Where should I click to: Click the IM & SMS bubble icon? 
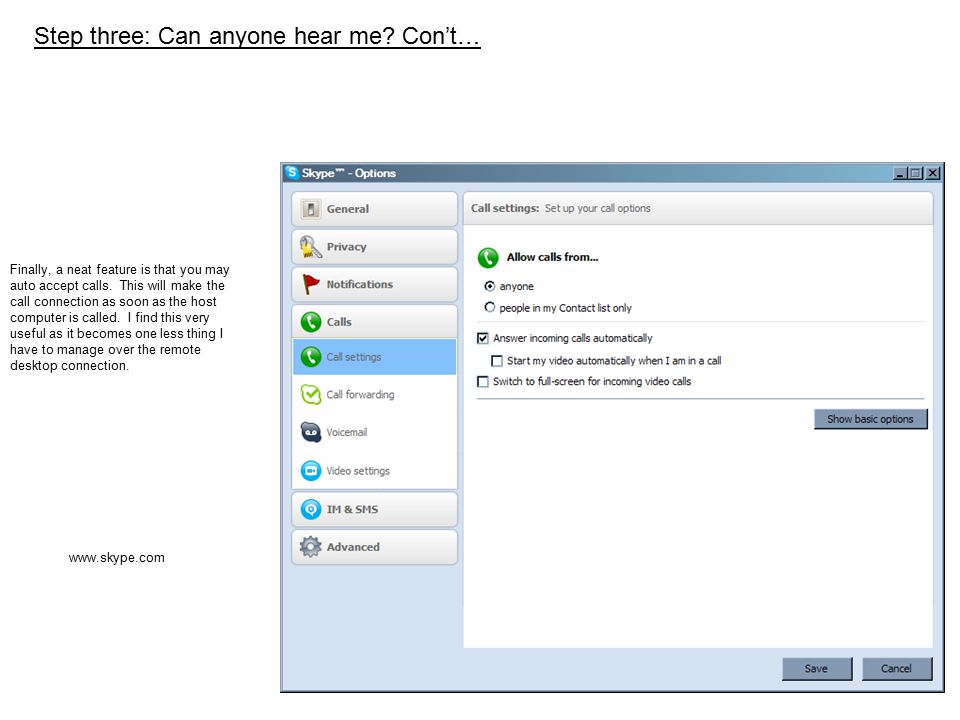311,509
